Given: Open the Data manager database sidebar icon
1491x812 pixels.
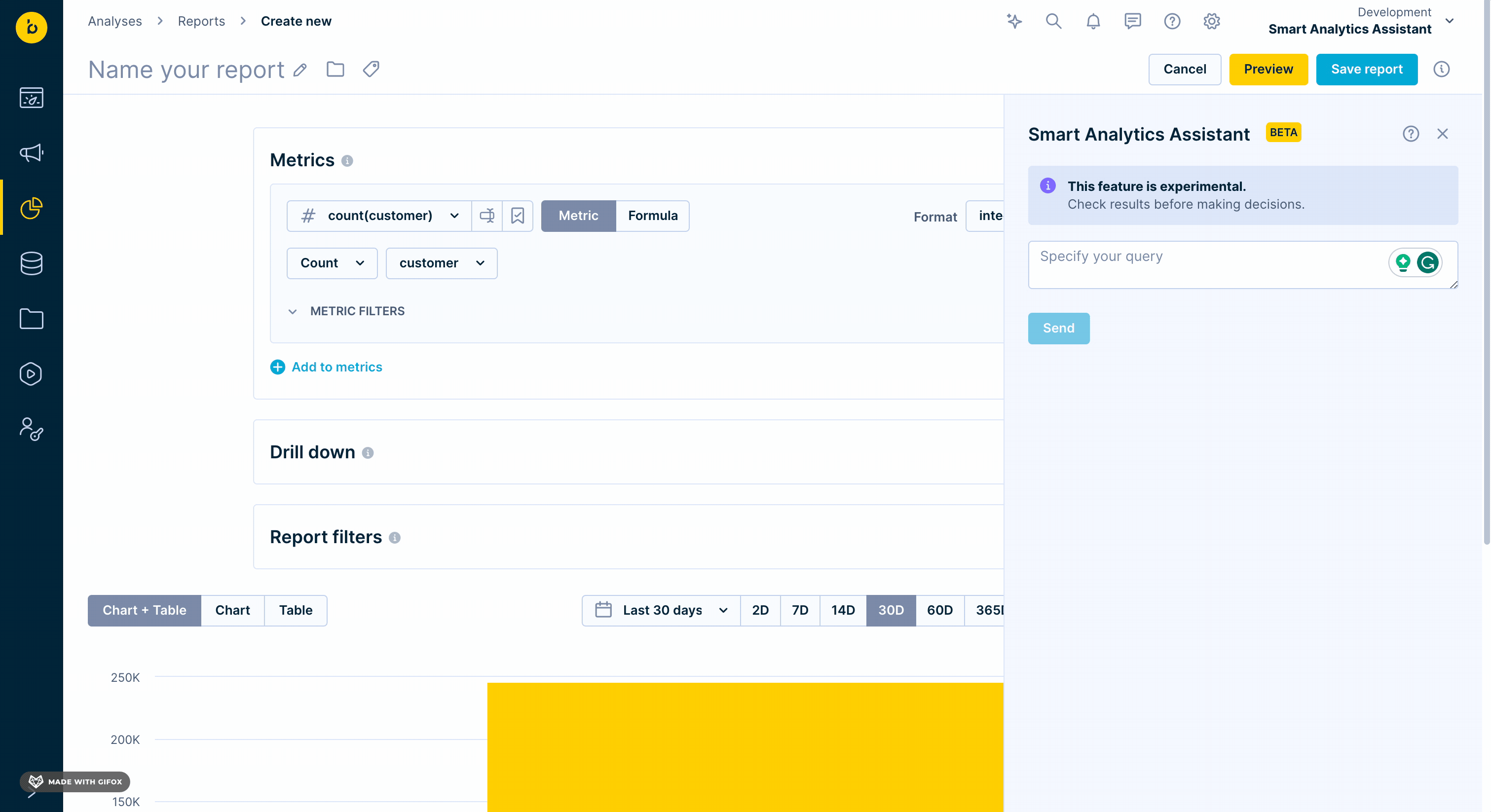Looking at the screenshot, I should (31, 263).
